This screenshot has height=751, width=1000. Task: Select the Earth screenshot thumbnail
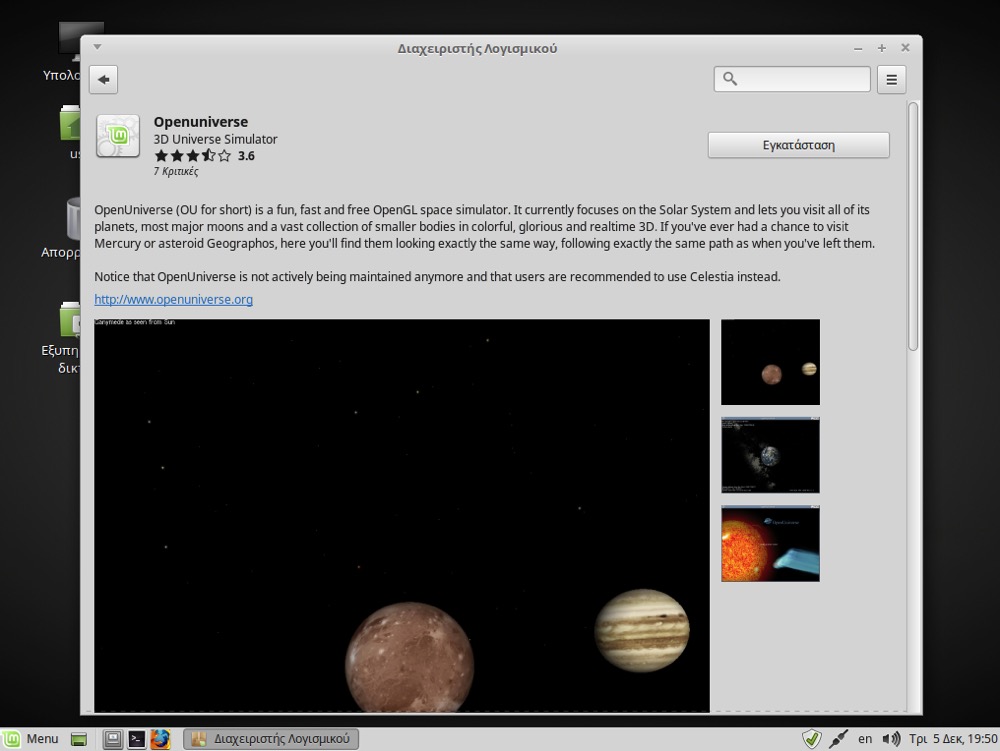[x=770, y=455]
